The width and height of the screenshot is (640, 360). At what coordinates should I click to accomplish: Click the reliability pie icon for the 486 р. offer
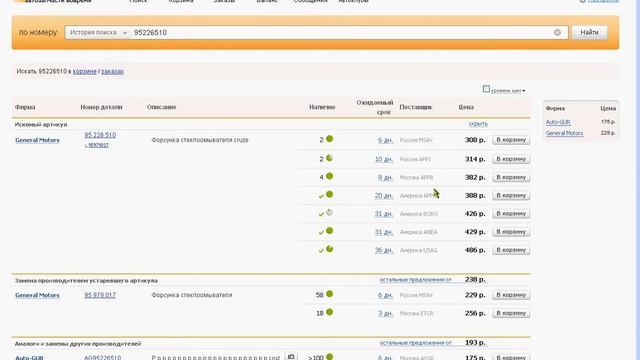coord(329,249)
